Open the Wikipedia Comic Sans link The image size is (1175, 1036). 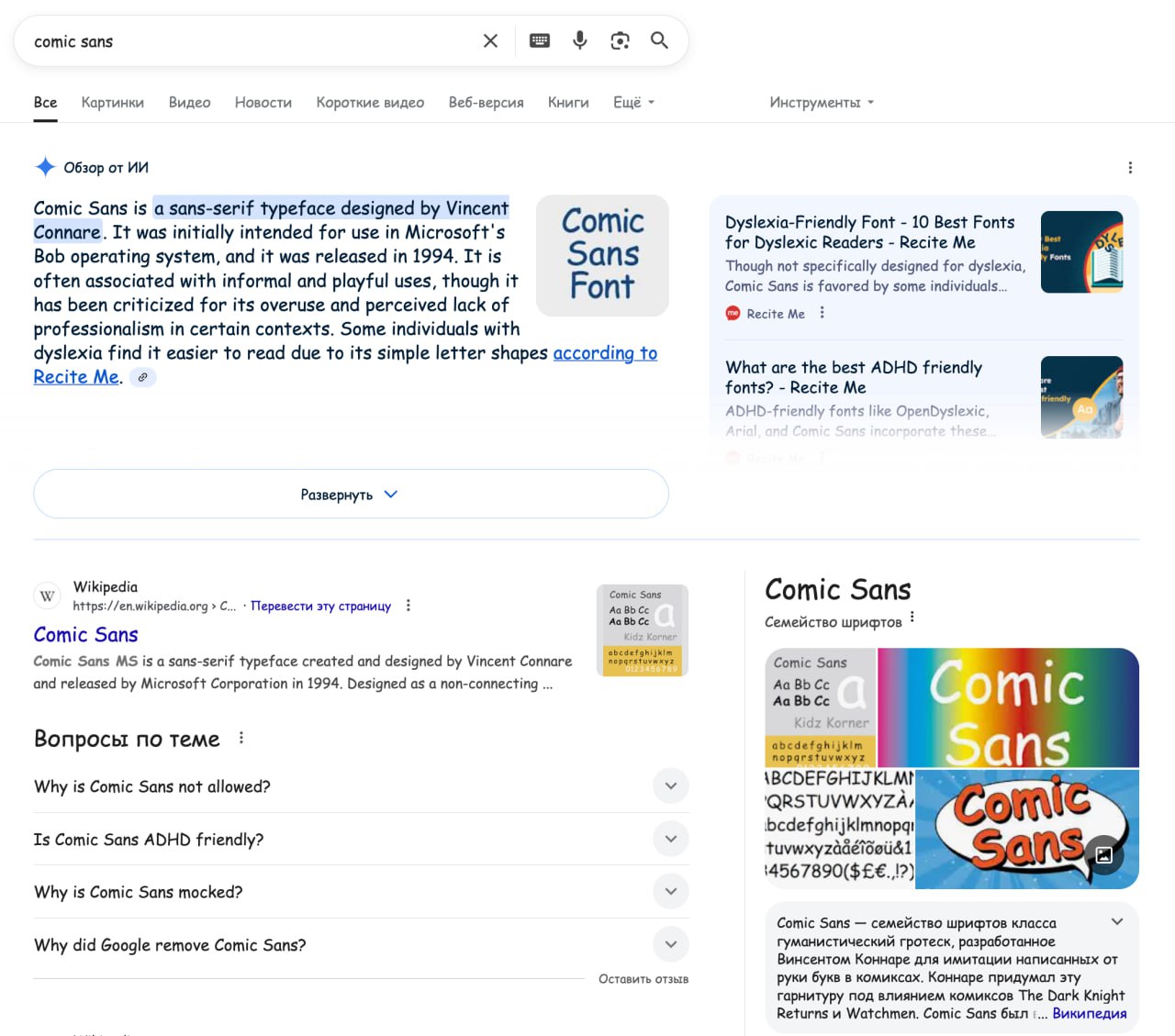(x=85, y=634)
